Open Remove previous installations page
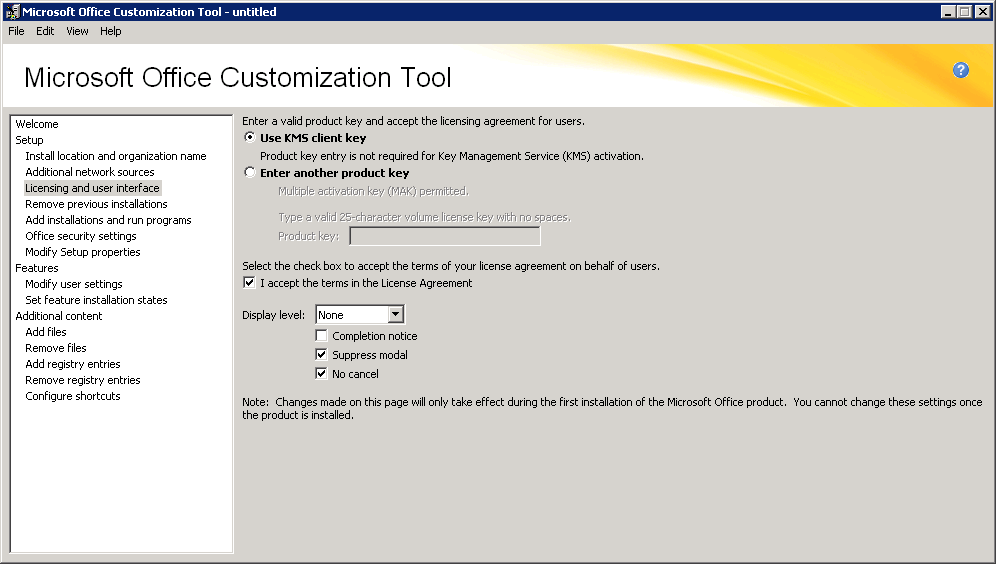Image resolution: width=996 pixels, height=564 pixels. pos(96,204)
